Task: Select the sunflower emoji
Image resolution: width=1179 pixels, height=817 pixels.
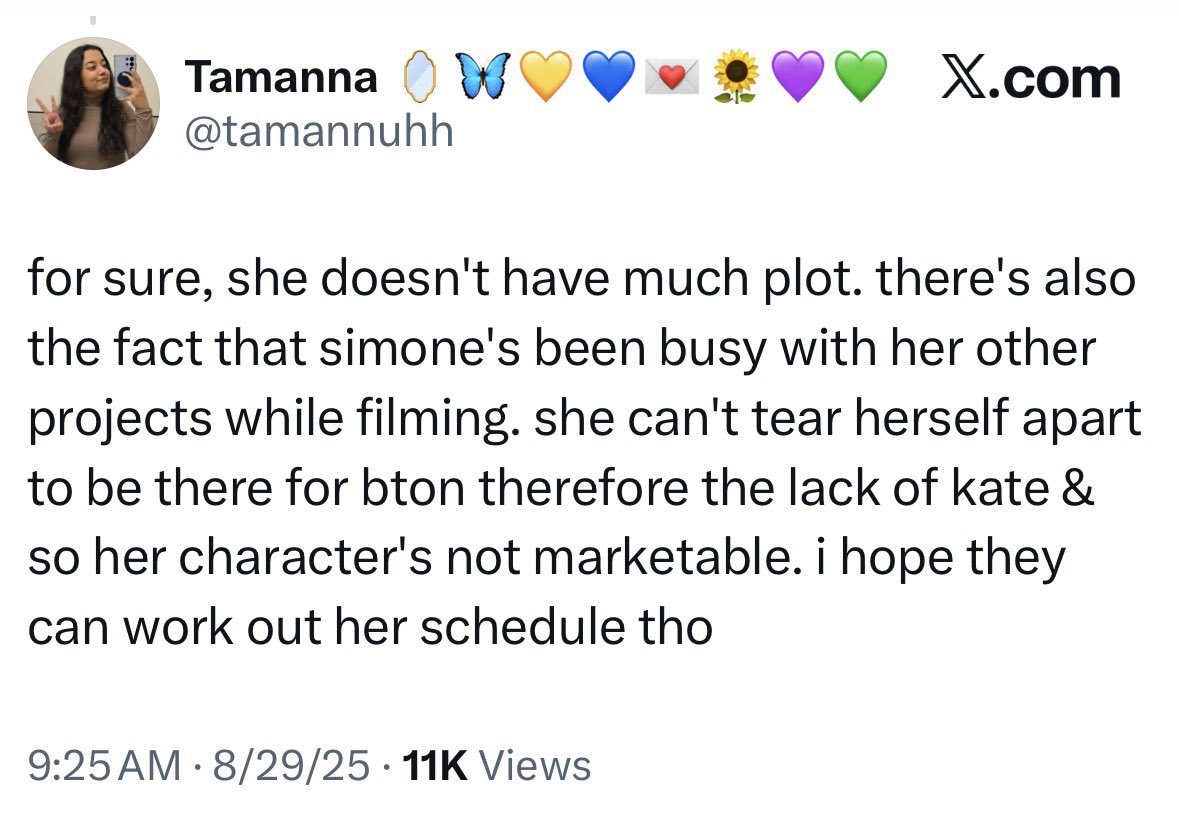Action: 735,79
